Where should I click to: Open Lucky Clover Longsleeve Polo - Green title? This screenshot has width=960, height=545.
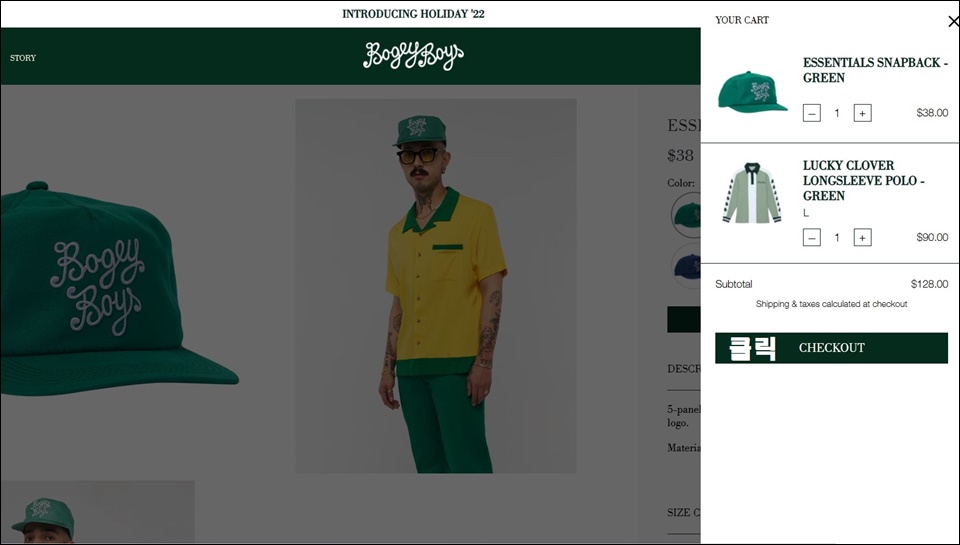point(863,181)
